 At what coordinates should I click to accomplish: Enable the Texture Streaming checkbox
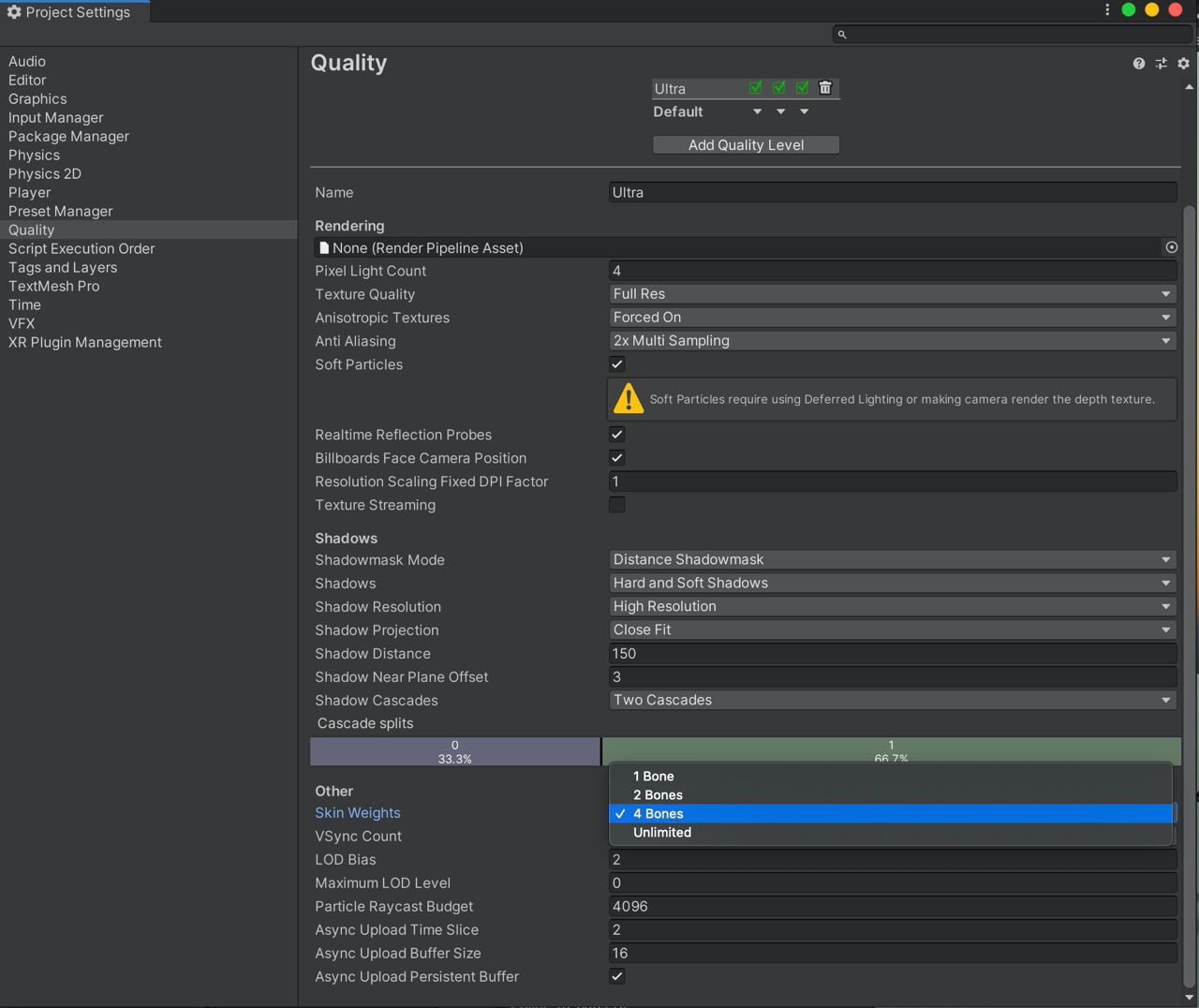(x=616, y=504)
